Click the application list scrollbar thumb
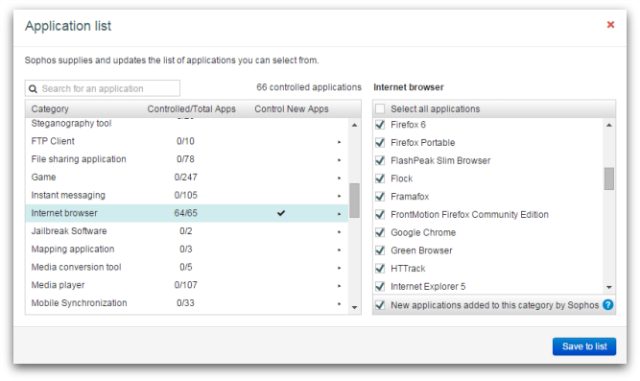 (x=609, y=178)
